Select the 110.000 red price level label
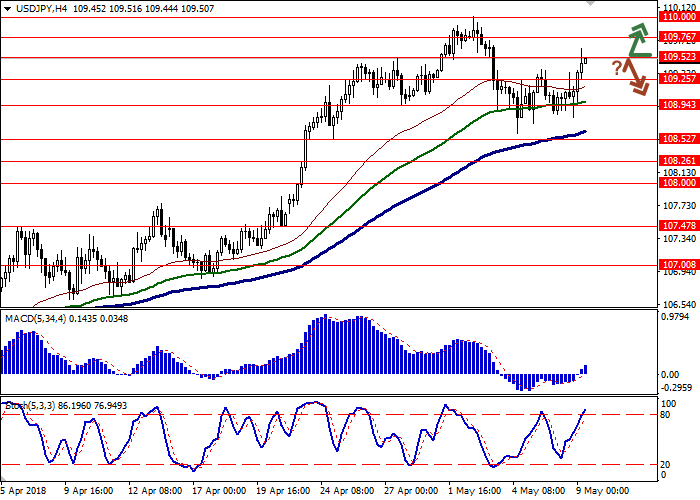Screen dimensions: 700x500 678,17
